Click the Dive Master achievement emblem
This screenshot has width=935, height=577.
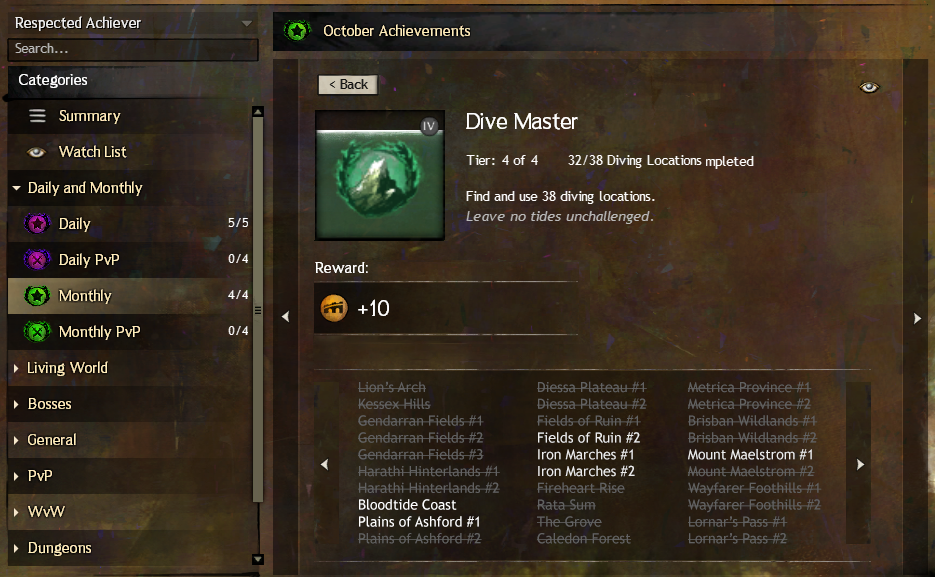pyautogui.click(x=380, y=175)
